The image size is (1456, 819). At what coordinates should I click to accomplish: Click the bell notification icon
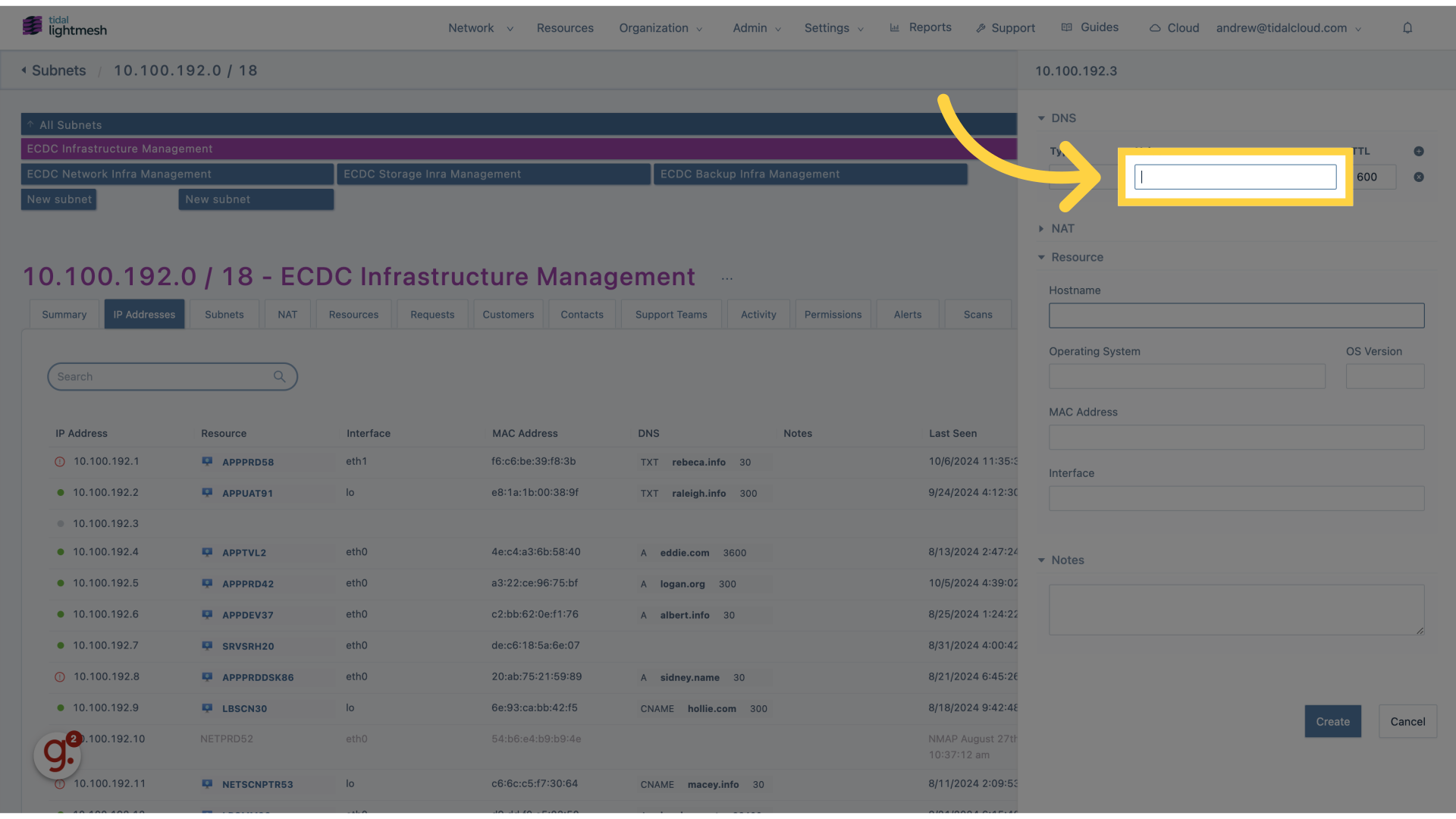[1407, 27]
